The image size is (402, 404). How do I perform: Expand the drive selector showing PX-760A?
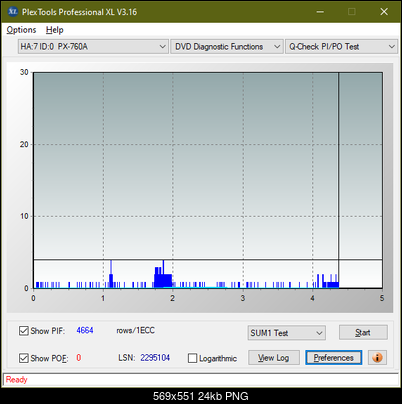click(x=93, y=47)
